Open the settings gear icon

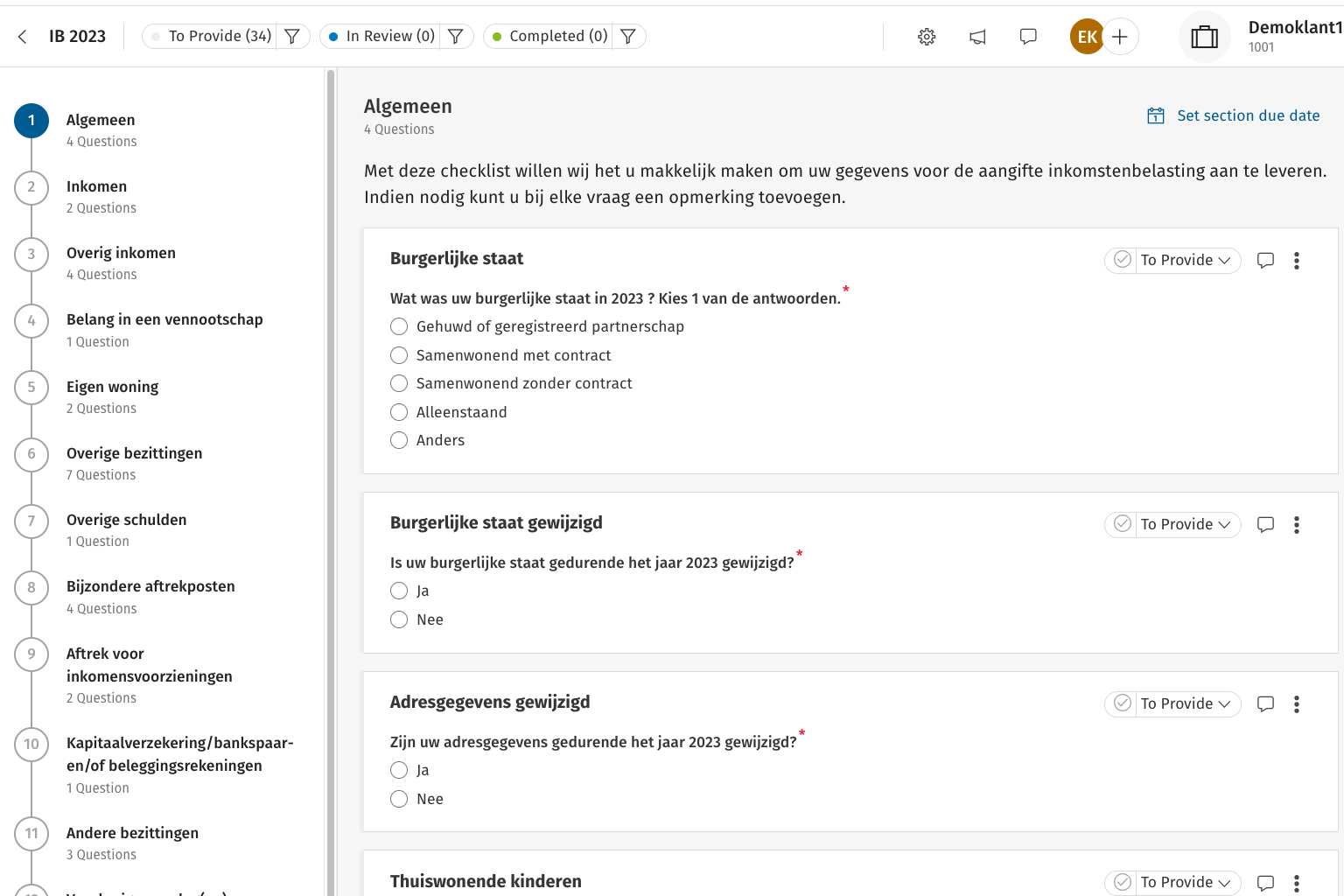click(x=927, y=37)
